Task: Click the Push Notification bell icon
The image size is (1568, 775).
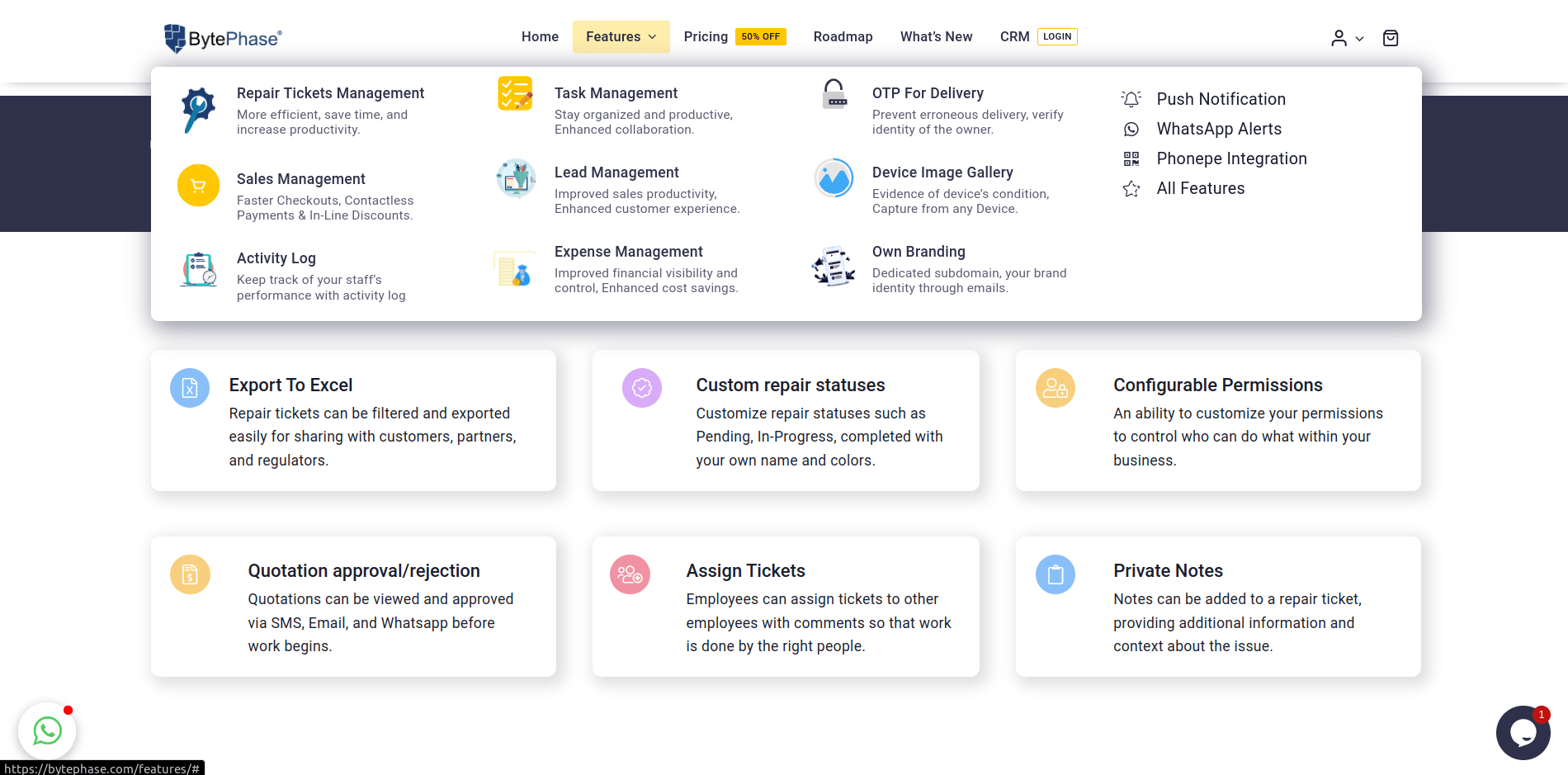Action: click(x=1131, y=99)
